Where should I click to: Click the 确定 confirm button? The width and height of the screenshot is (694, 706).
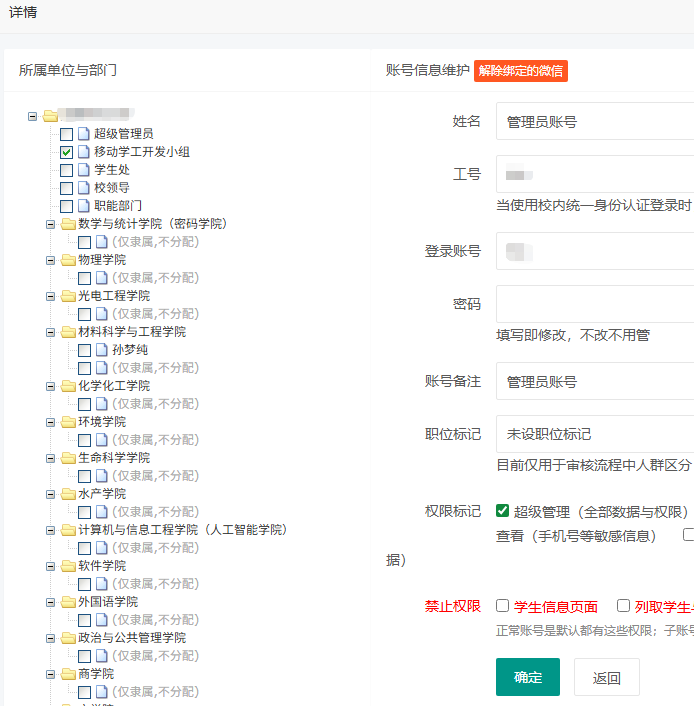click(527, 677)
